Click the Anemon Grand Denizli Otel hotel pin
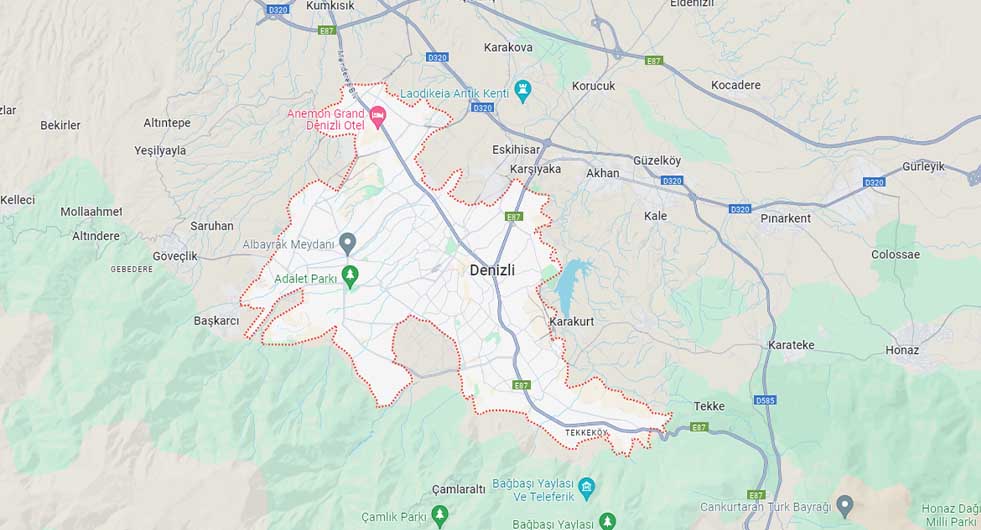This screenshot has width=981, height=530. coord(377,116)
